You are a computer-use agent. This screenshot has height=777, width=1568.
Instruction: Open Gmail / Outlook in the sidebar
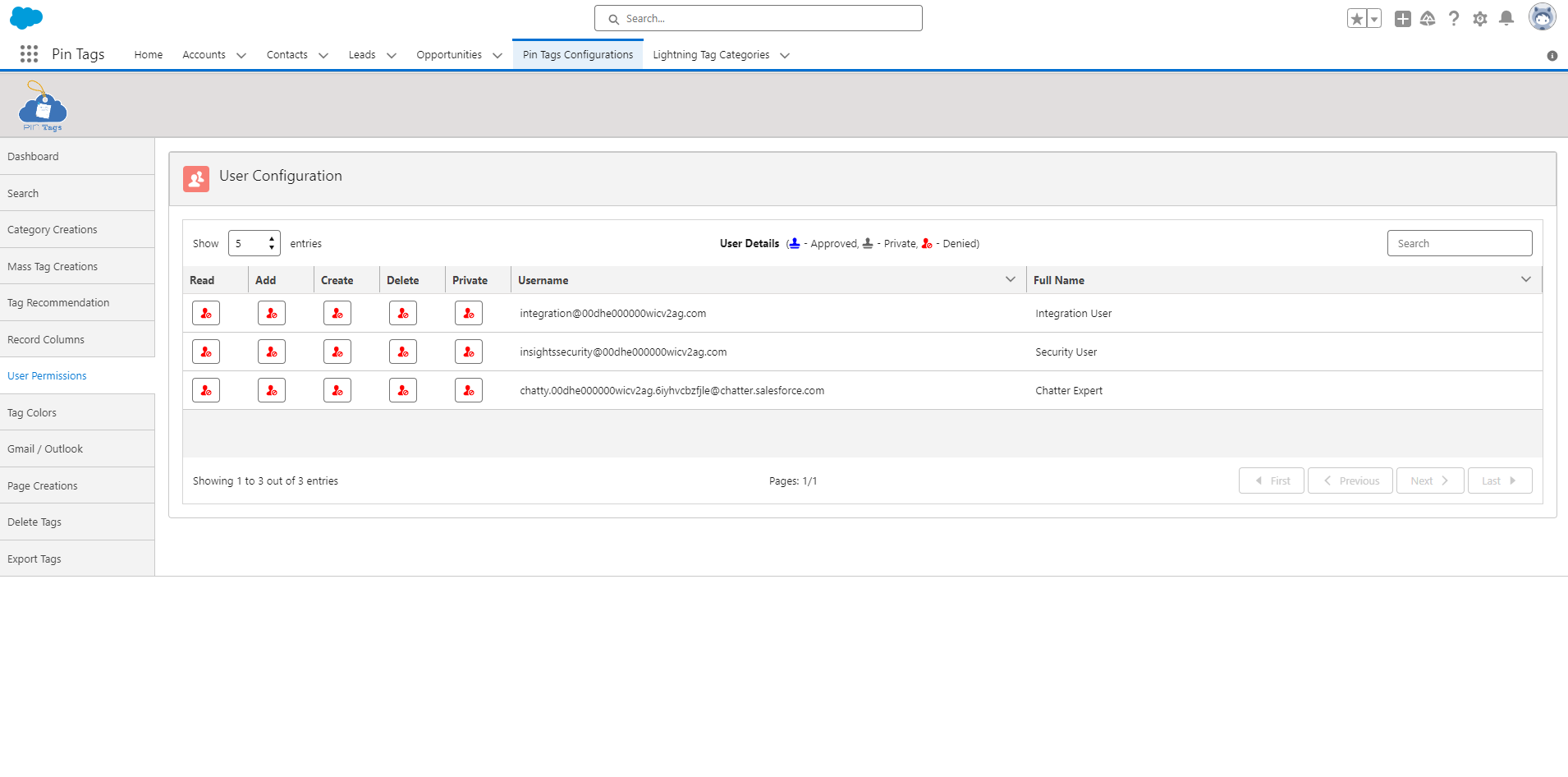click(x=77, y=449)
